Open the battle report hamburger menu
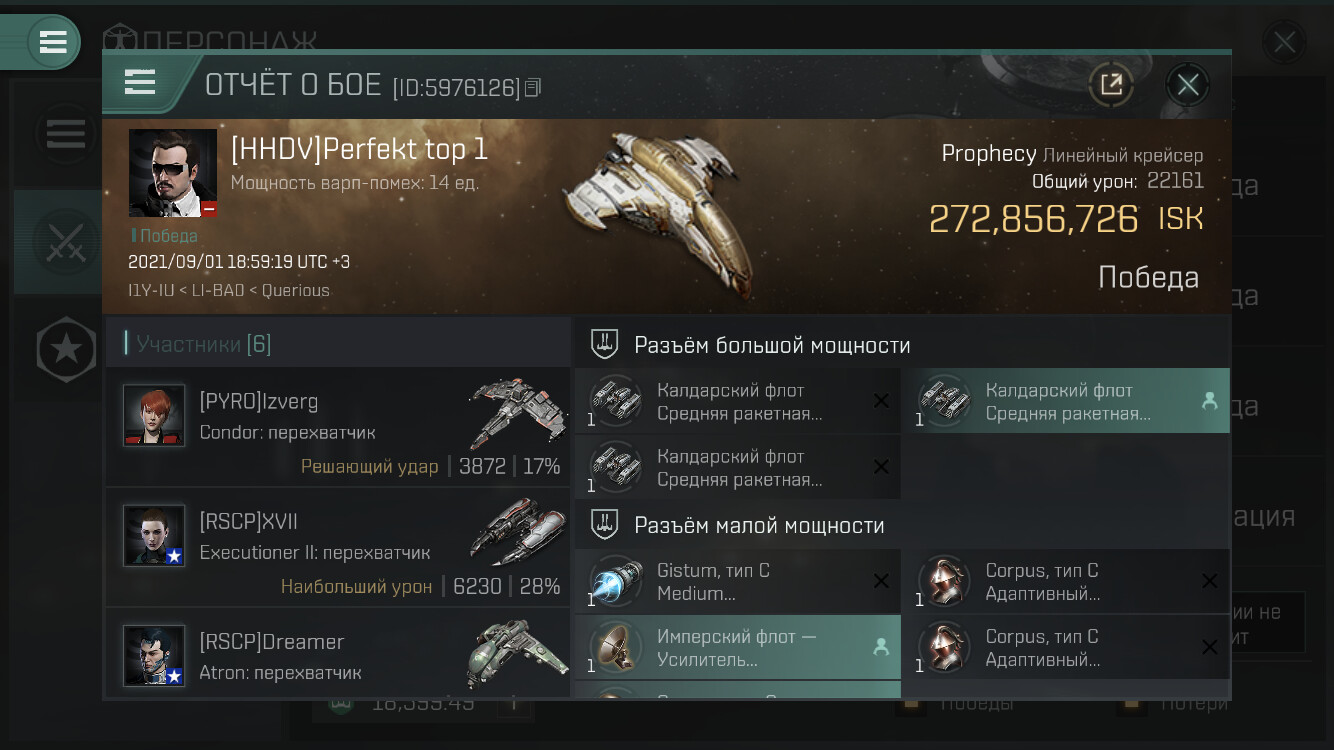Image resolution: width=1334 pixels, height=750 pixels. click(140, 82)
